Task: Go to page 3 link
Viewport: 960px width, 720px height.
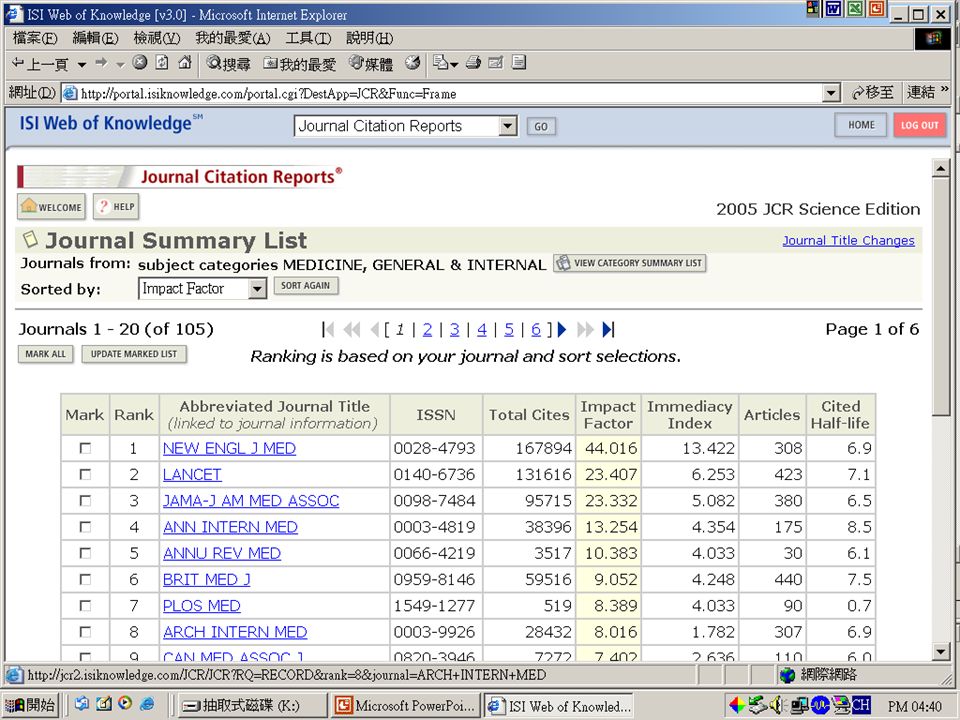Action: [455, 330]
